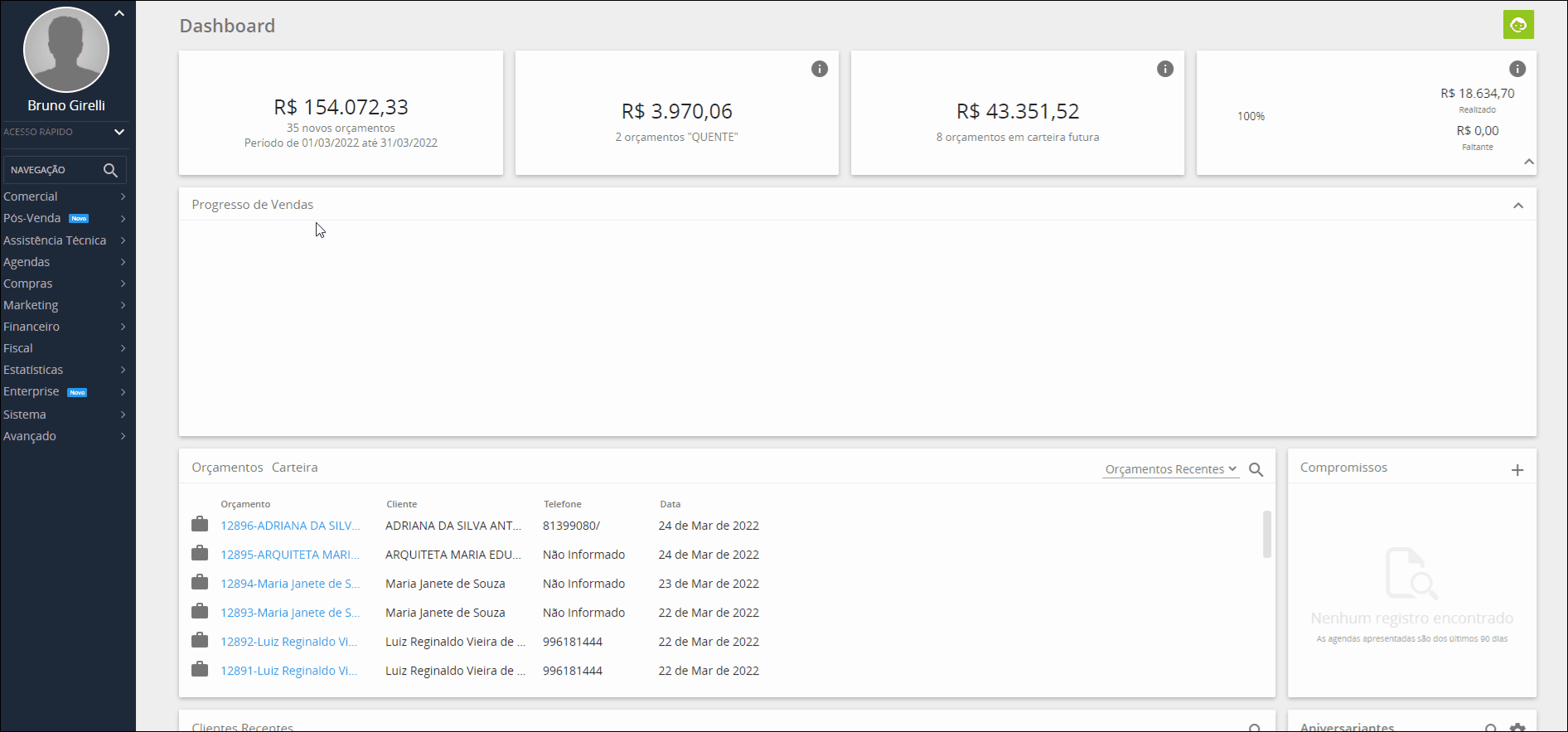Click the Telefone column header

tap(563, 504)
